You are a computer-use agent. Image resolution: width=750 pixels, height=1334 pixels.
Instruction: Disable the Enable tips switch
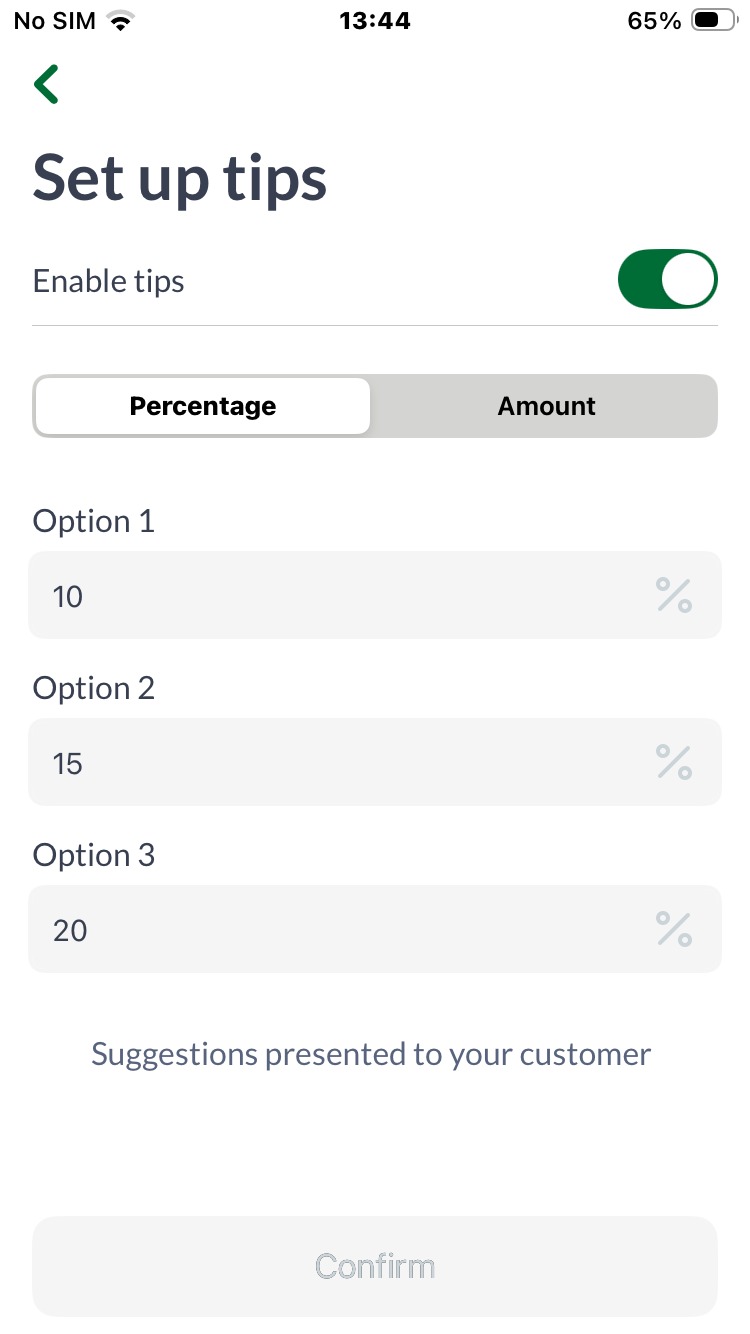pos(667,280)
